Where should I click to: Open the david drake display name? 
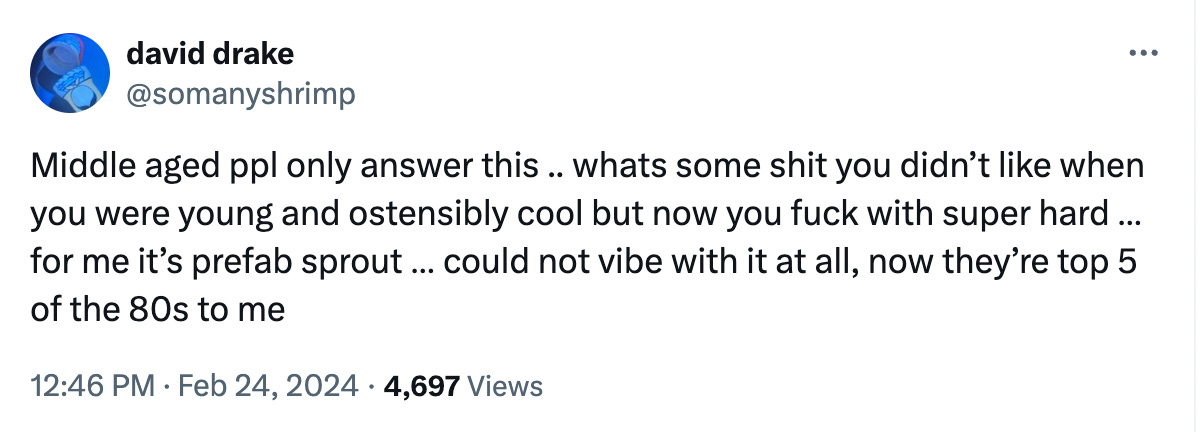tap(211, 55)
